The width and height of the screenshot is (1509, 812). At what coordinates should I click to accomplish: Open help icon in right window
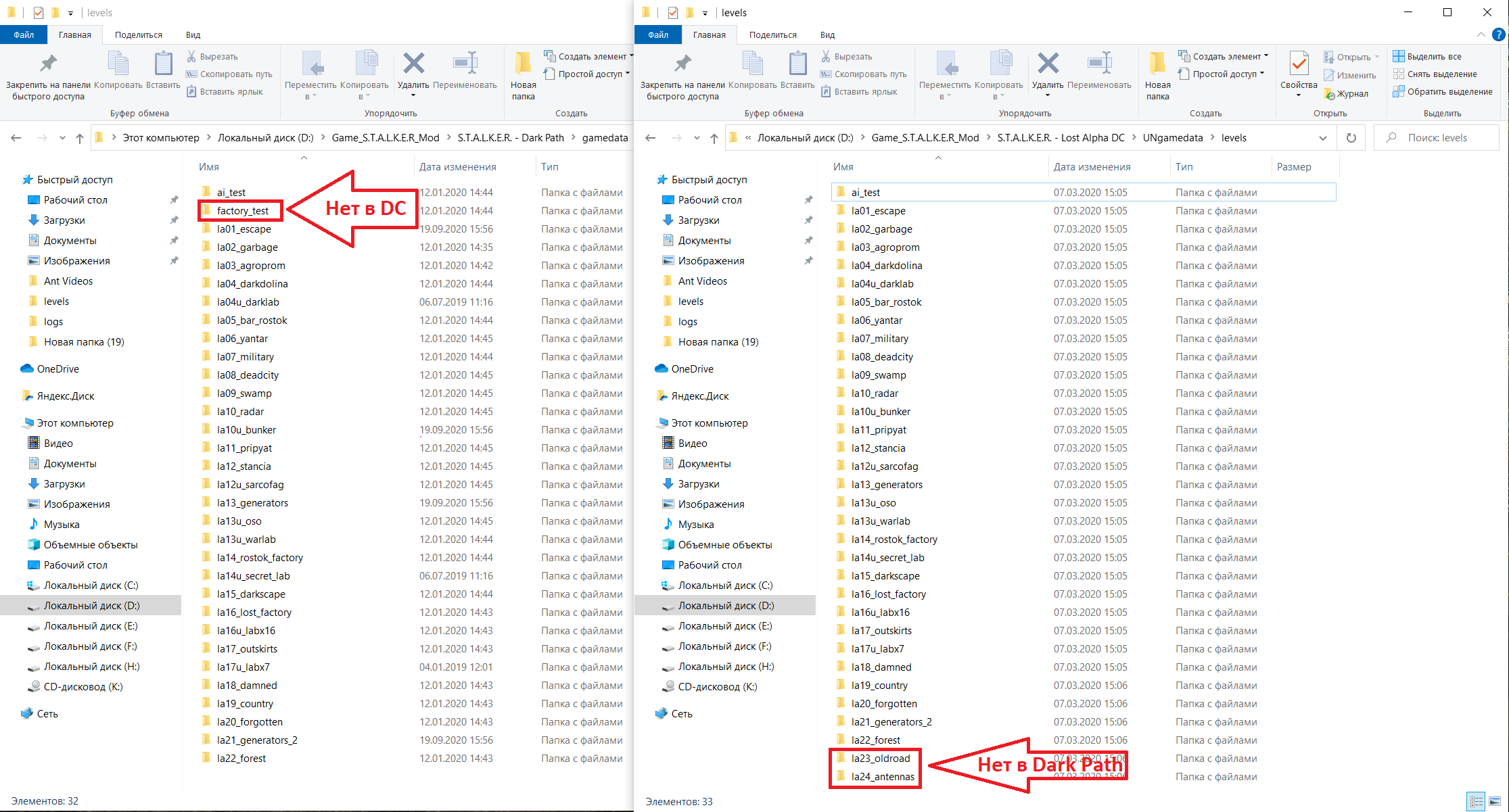pos(1499,34)
